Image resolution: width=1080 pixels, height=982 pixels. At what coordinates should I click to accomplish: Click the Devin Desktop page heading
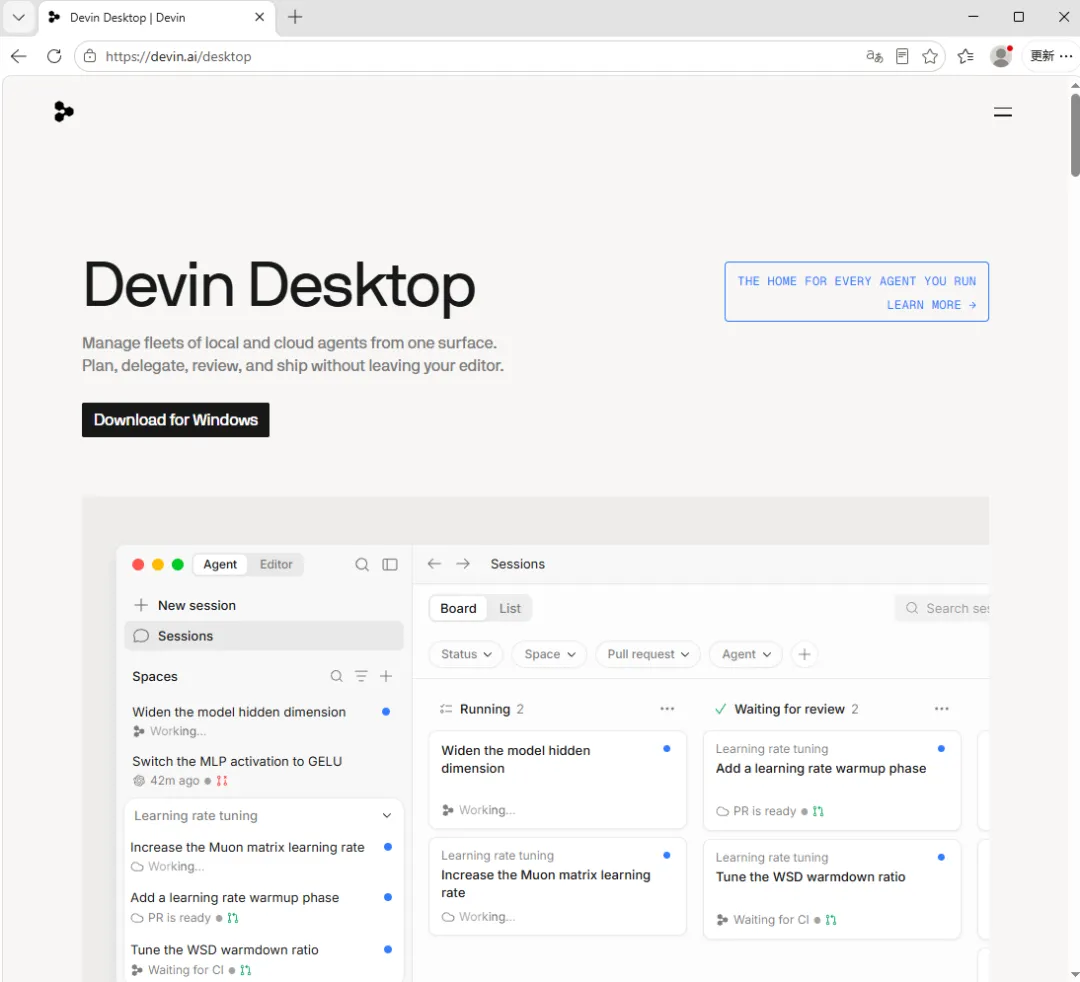pos(279,285)
